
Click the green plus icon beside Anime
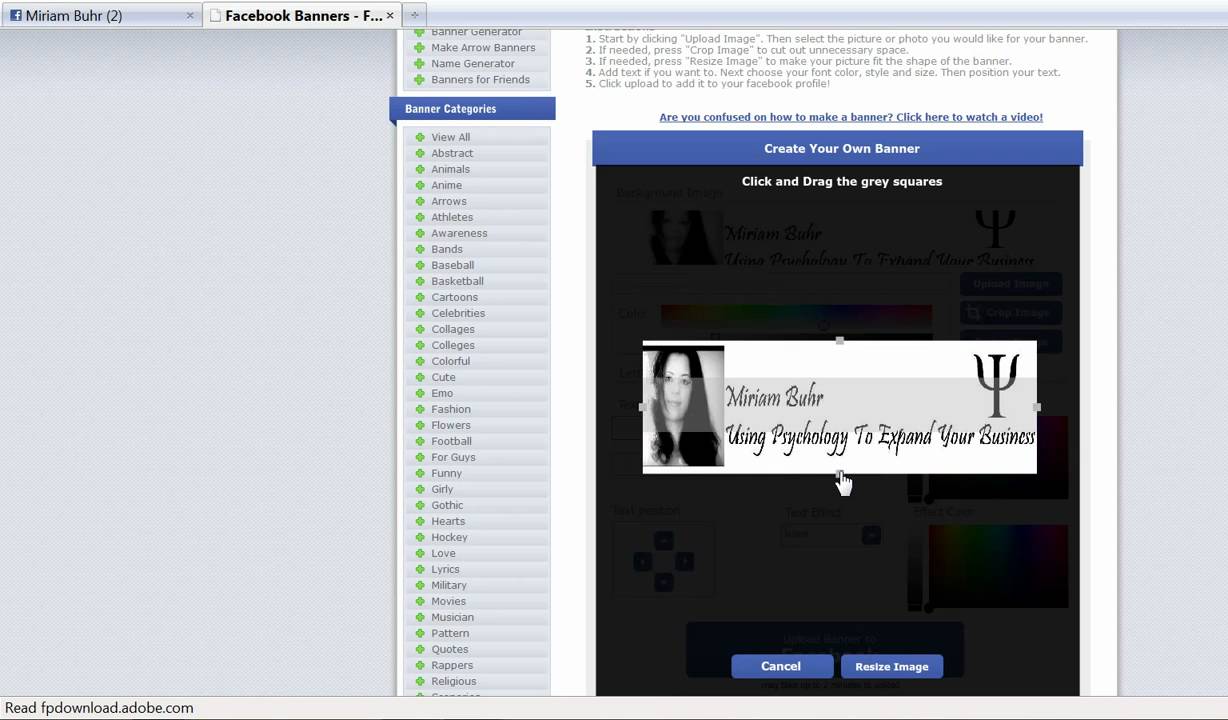420,185
